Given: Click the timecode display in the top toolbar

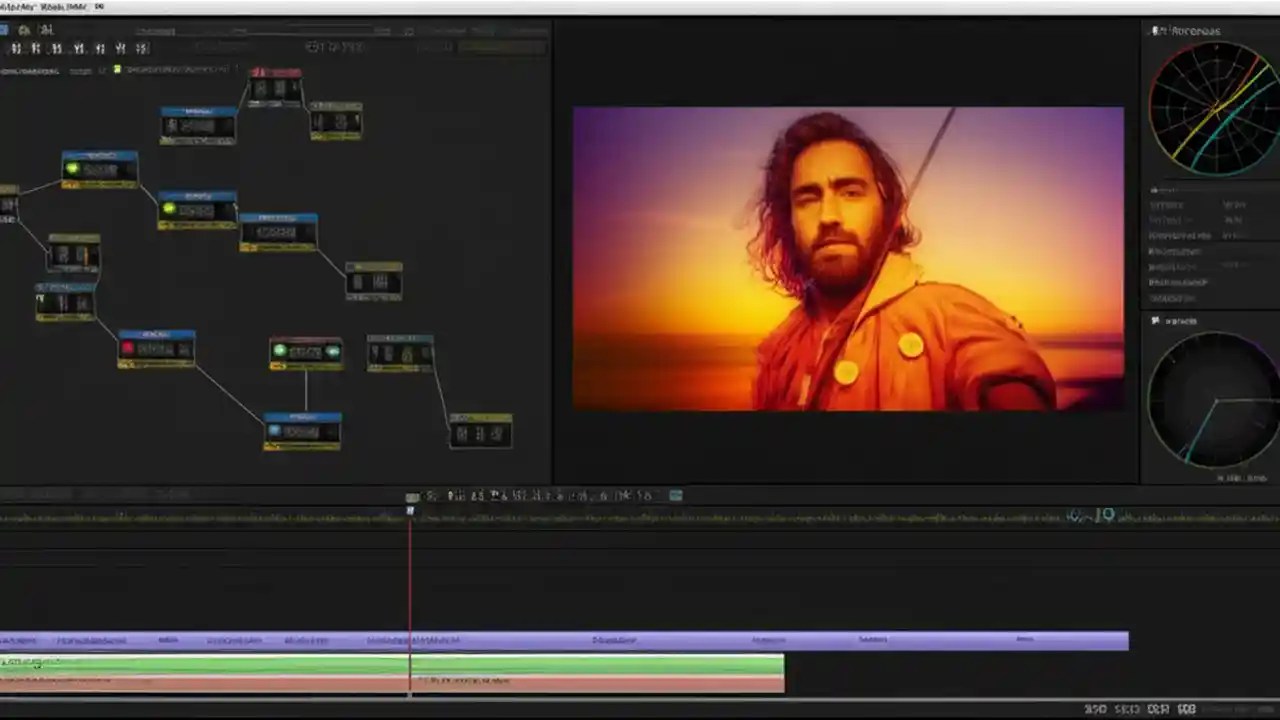Looking at the screenshot, I should pyautogui.click(x=335, y=46).
